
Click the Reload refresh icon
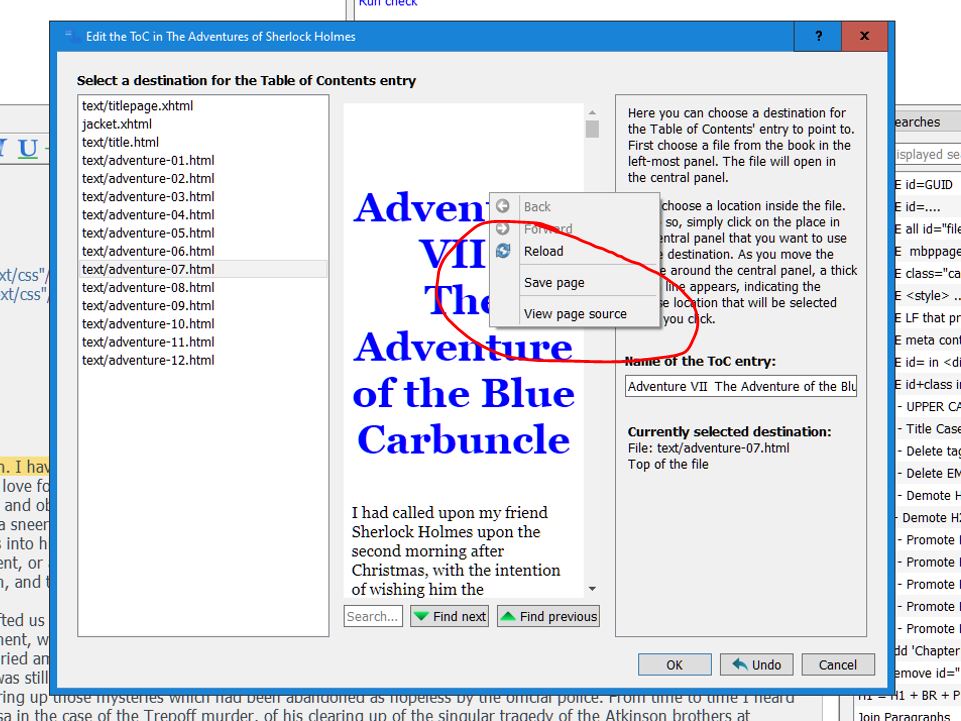pos(503,251)
